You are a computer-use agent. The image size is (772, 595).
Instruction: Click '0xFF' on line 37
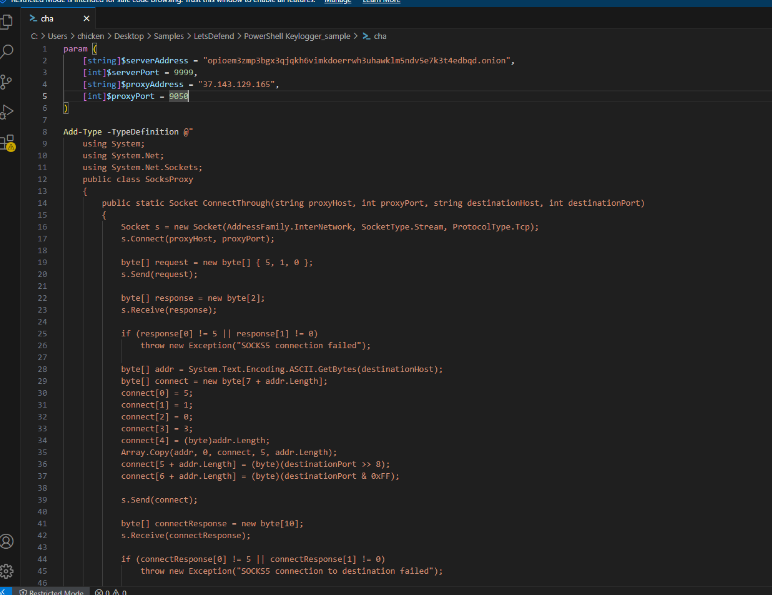click(x=381, y=476)
